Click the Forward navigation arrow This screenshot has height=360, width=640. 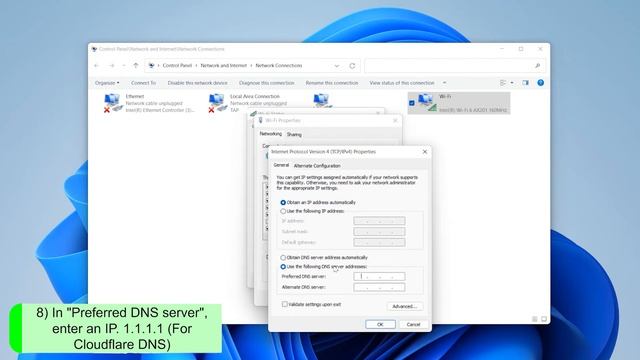pos(111,66)
